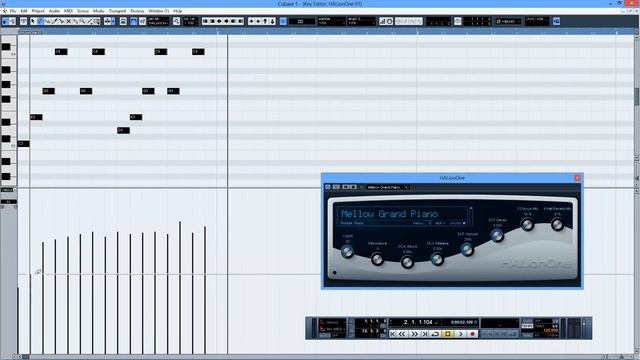Toggle Acoustic Feedback speaker button

click(13, 21)
